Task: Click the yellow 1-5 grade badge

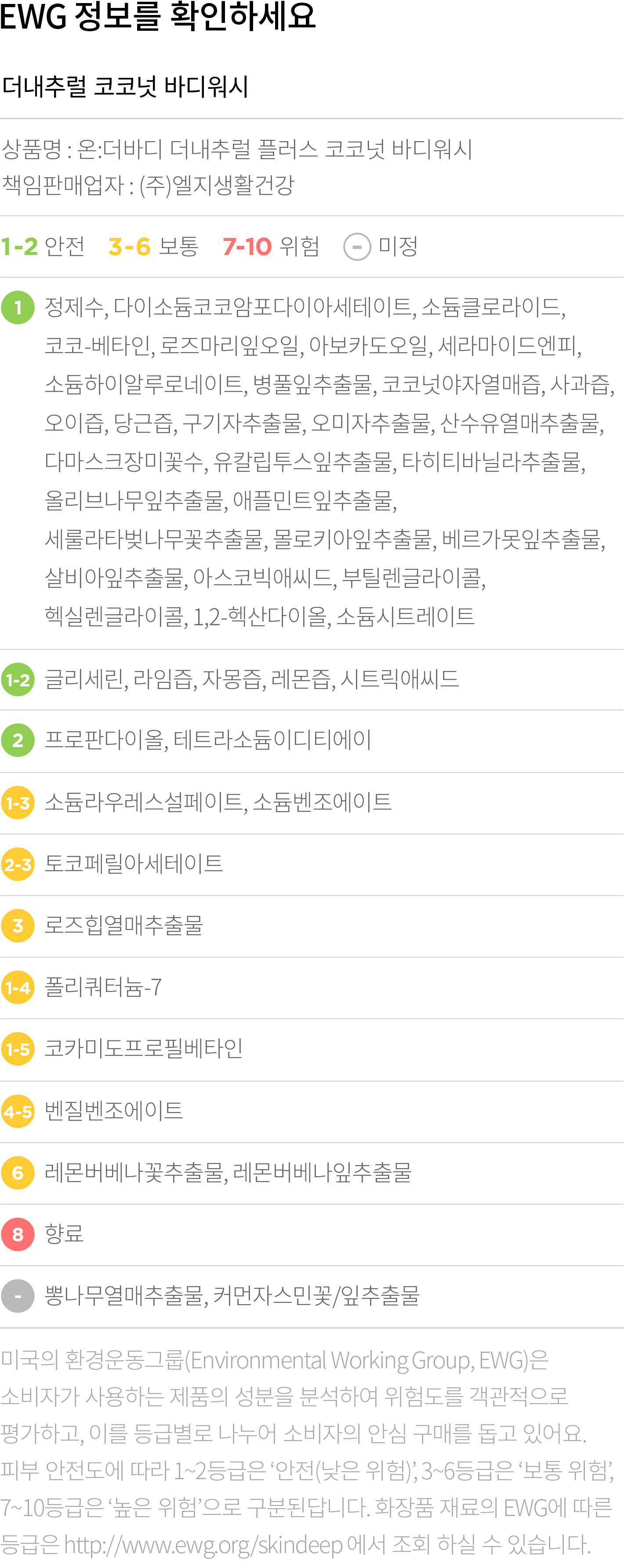Action: (x=18, y=1050)
